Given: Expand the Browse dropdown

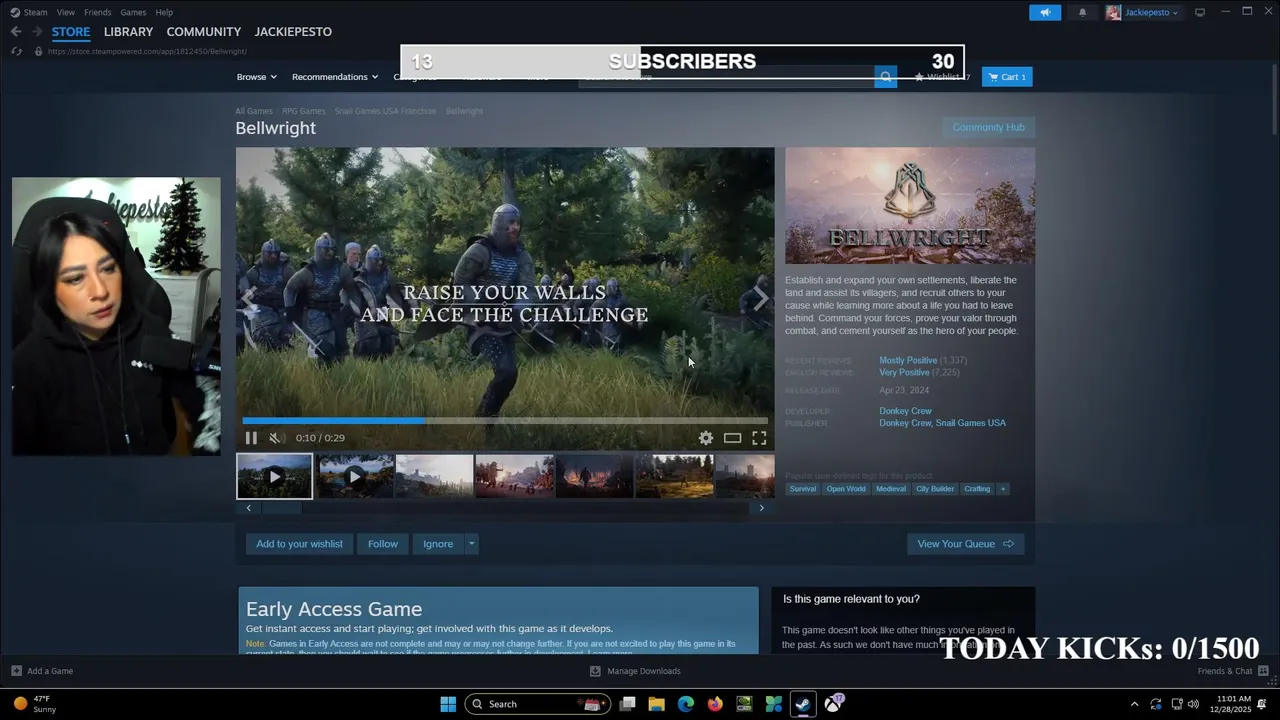Looking at the screenshot, I should (255, 77).
